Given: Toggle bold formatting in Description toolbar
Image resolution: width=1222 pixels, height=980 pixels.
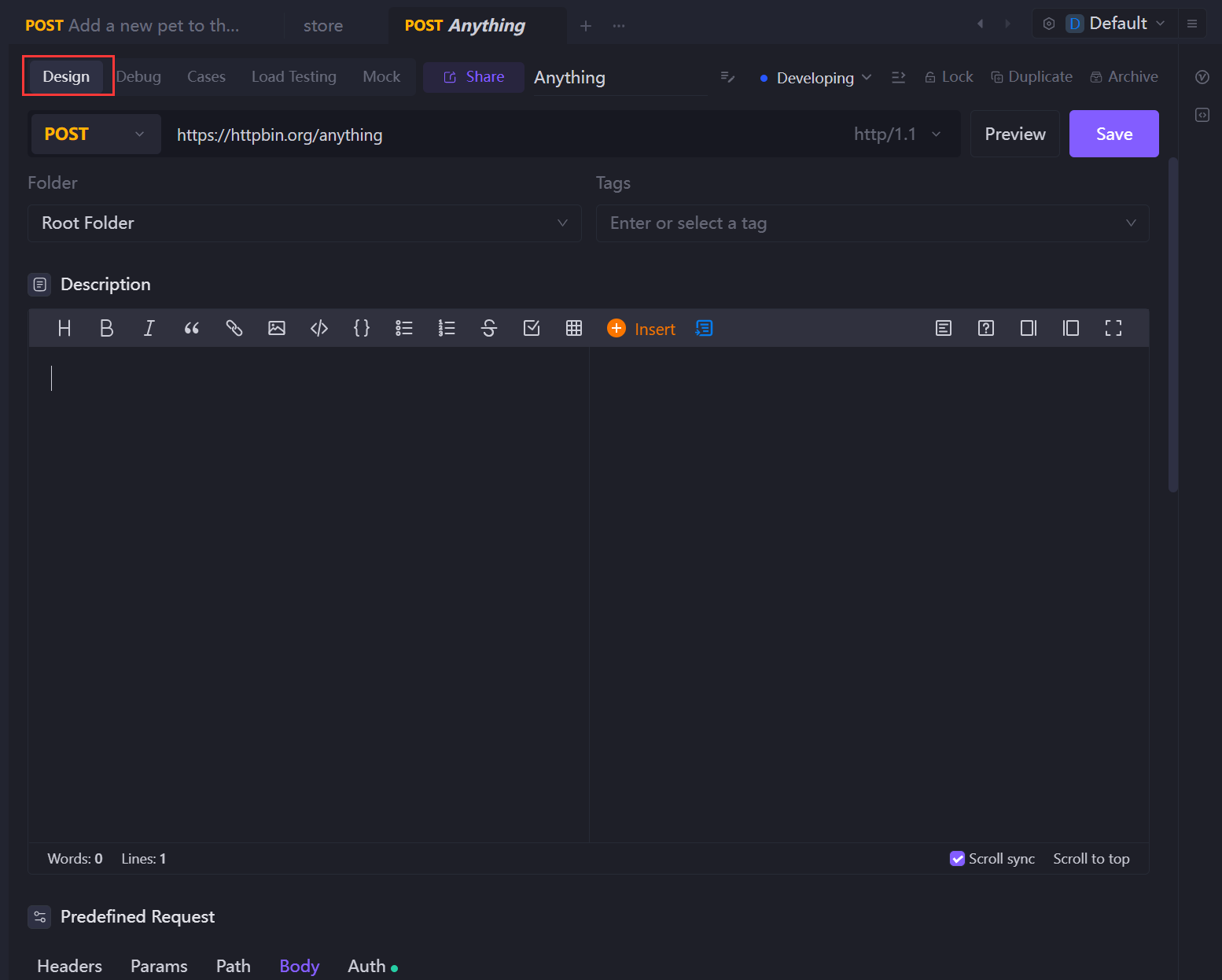Looking at the screenshot, I should [107, 328].
